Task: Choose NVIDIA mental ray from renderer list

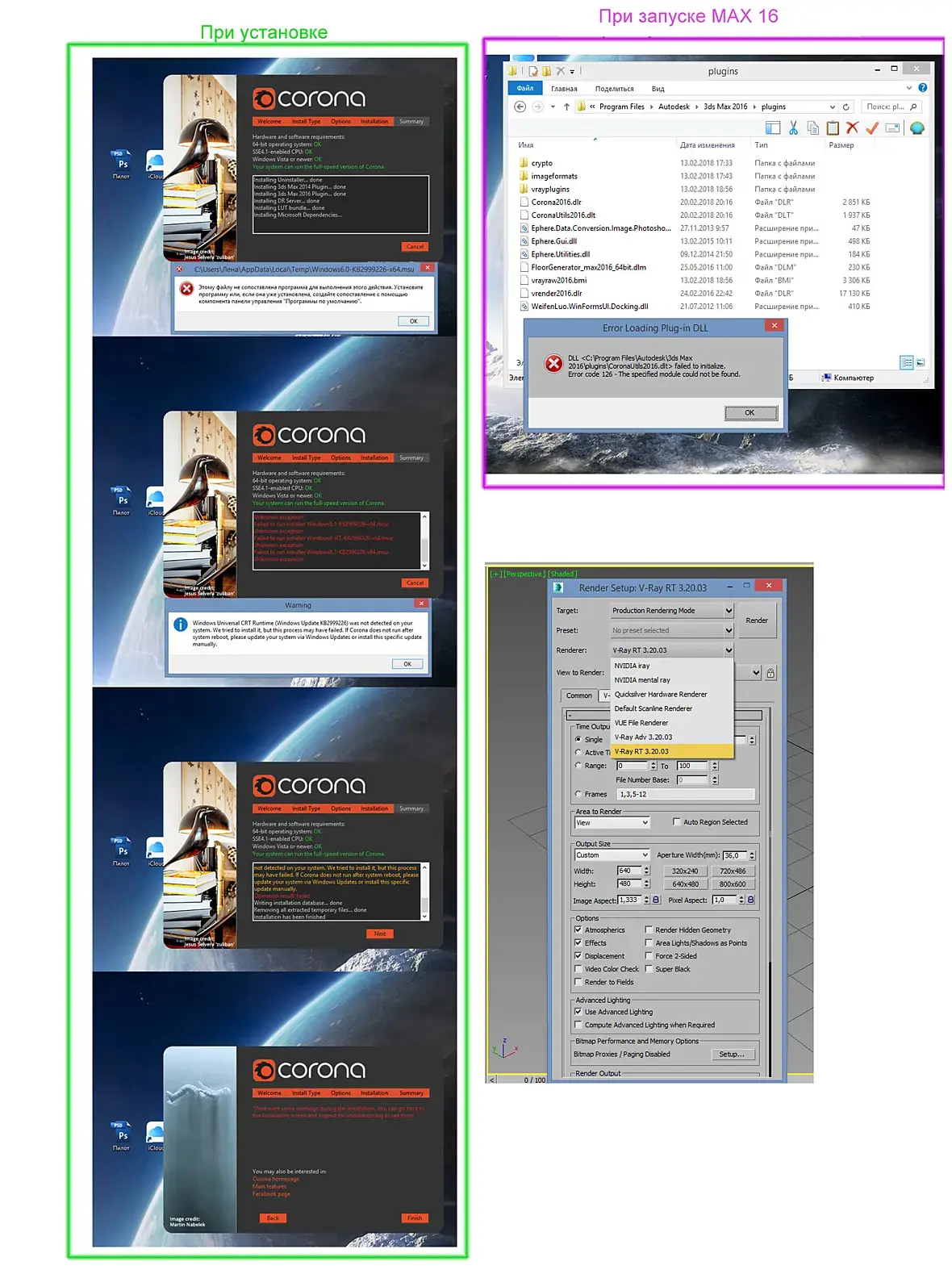Action: [x=671, y=680]
